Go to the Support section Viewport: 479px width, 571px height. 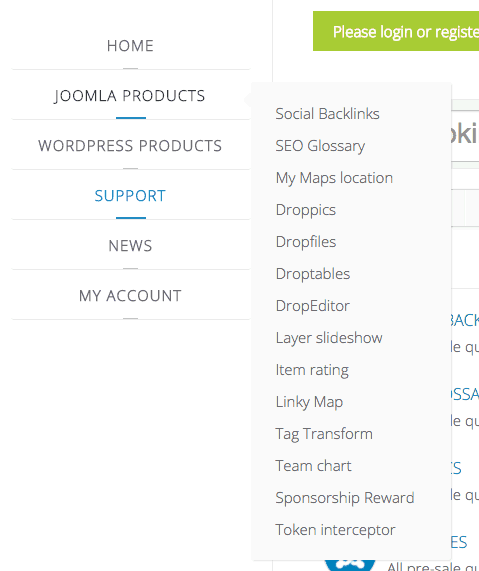130,196
